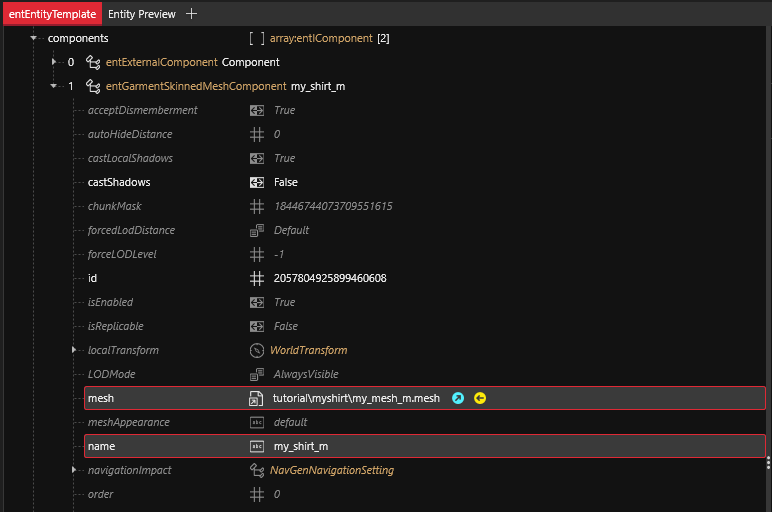Click the file icon beside the mesh path
Viewport: 772px width, 512px height.
click(x=256, y=398)
